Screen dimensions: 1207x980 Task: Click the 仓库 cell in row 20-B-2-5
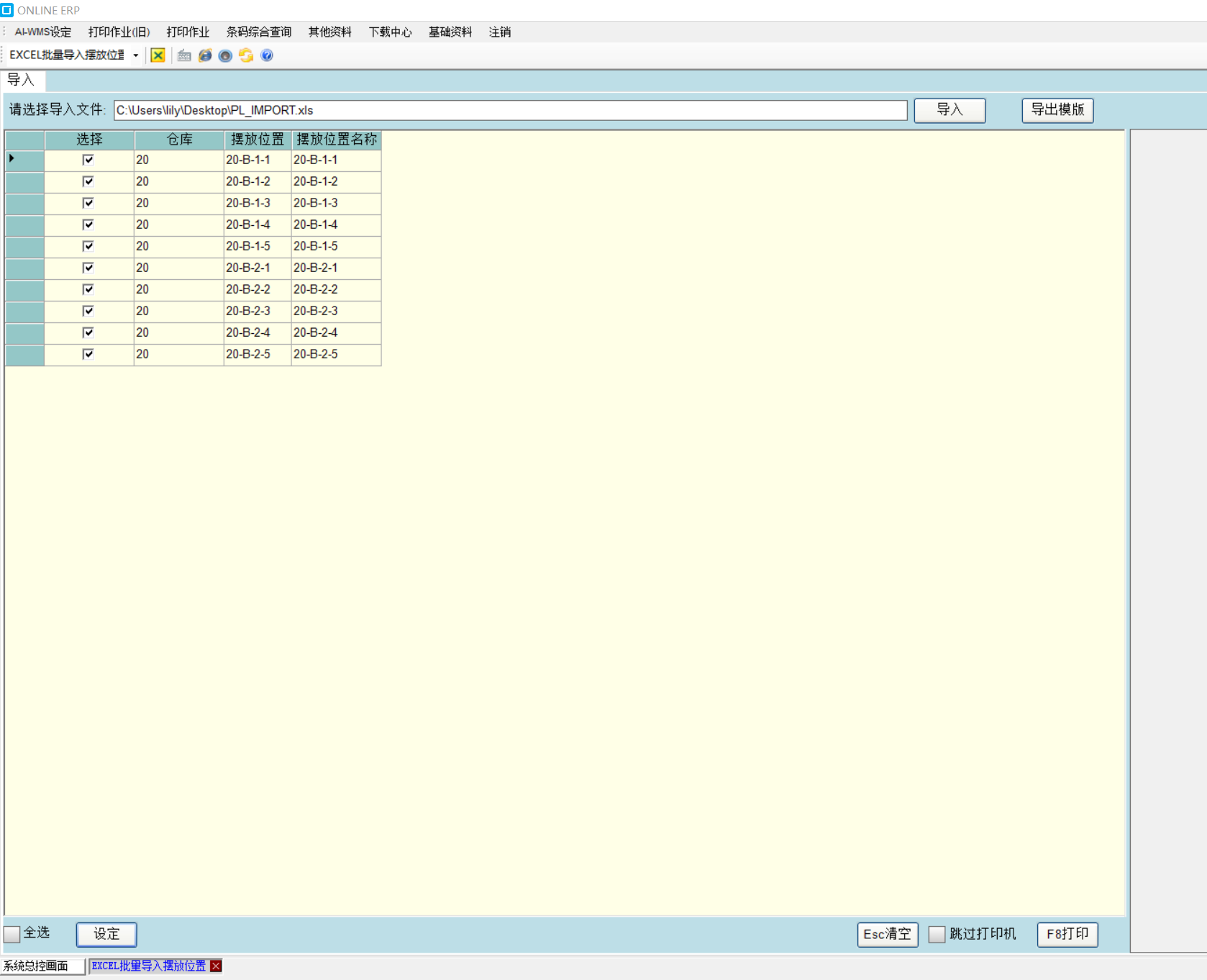click(x=179, y=354)
